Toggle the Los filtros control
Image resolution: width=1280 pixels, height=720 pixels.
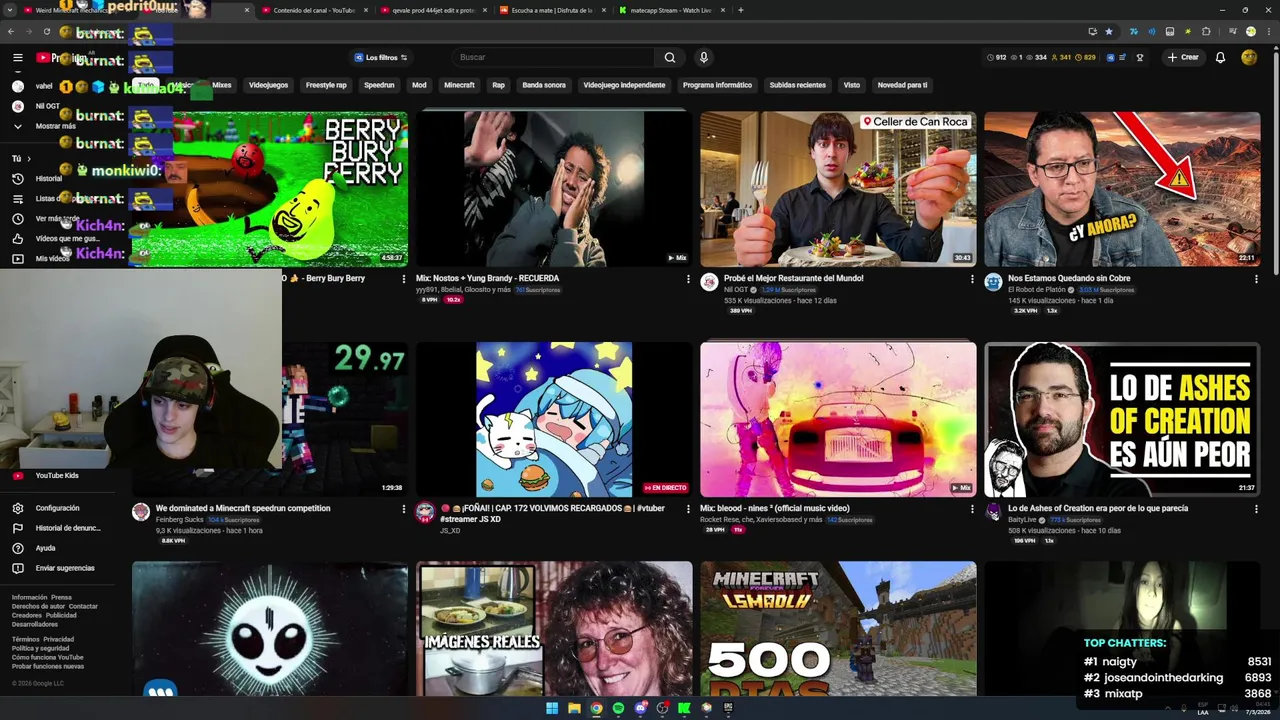(380, 58)
